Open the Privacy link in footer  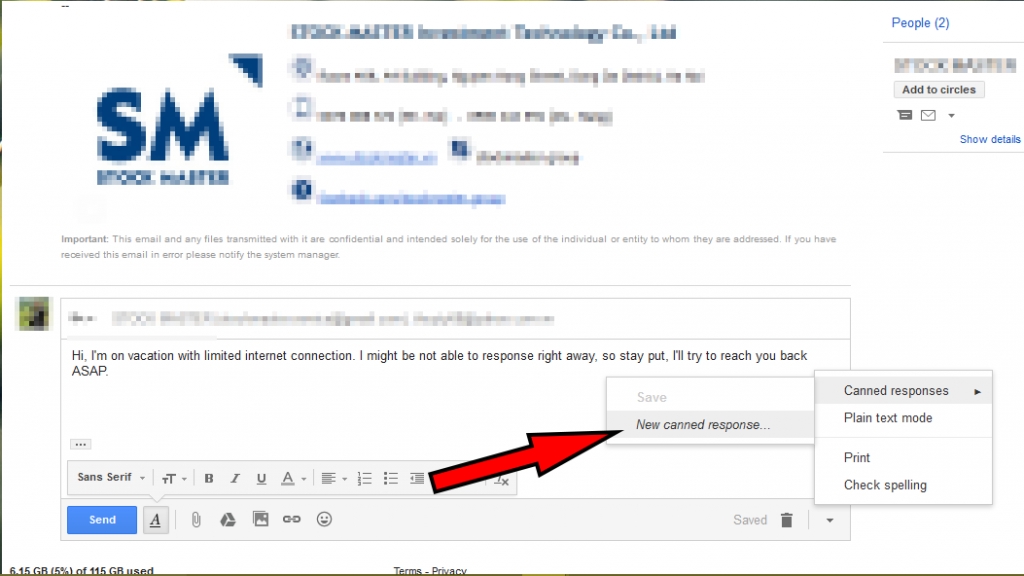click(x=449, y=570)
